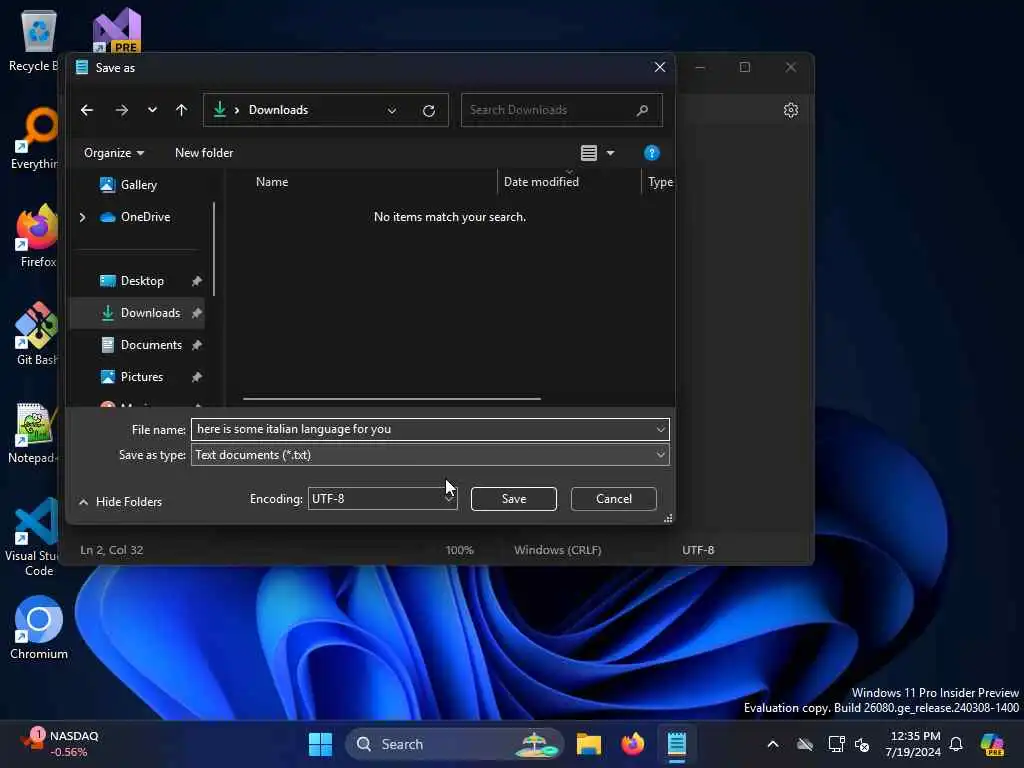Create a New folder
The image size is (1024, 768).
point(204,153)
